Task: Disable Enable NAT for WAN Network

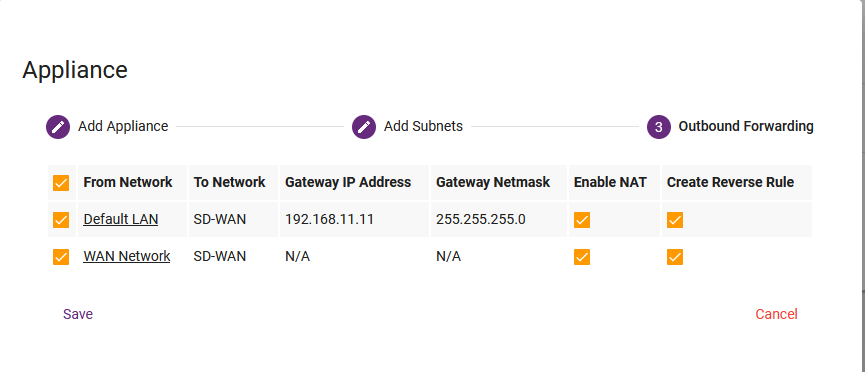Action: pos(581,257)
